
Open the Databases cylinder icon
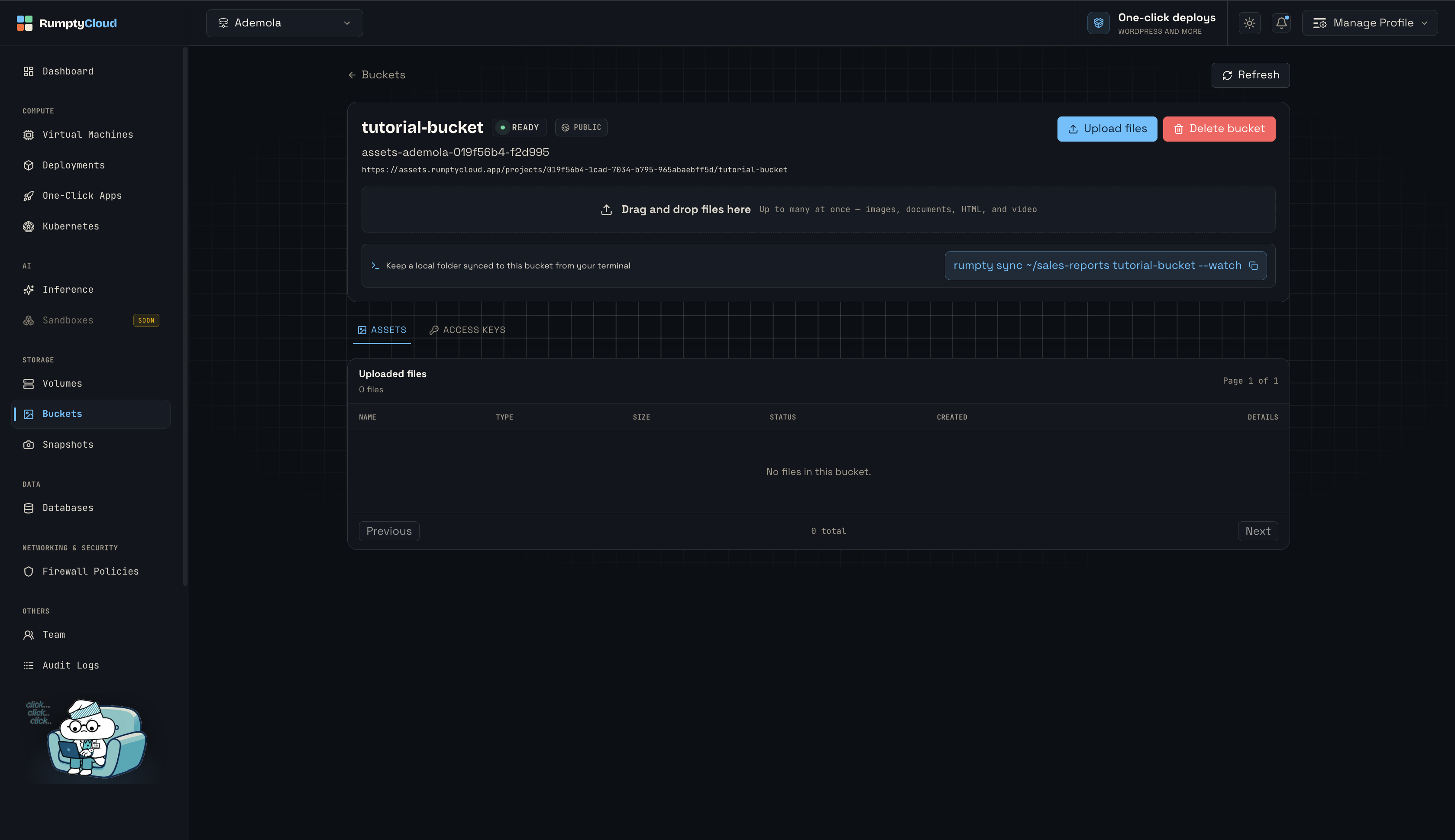[x=28, y=508]
